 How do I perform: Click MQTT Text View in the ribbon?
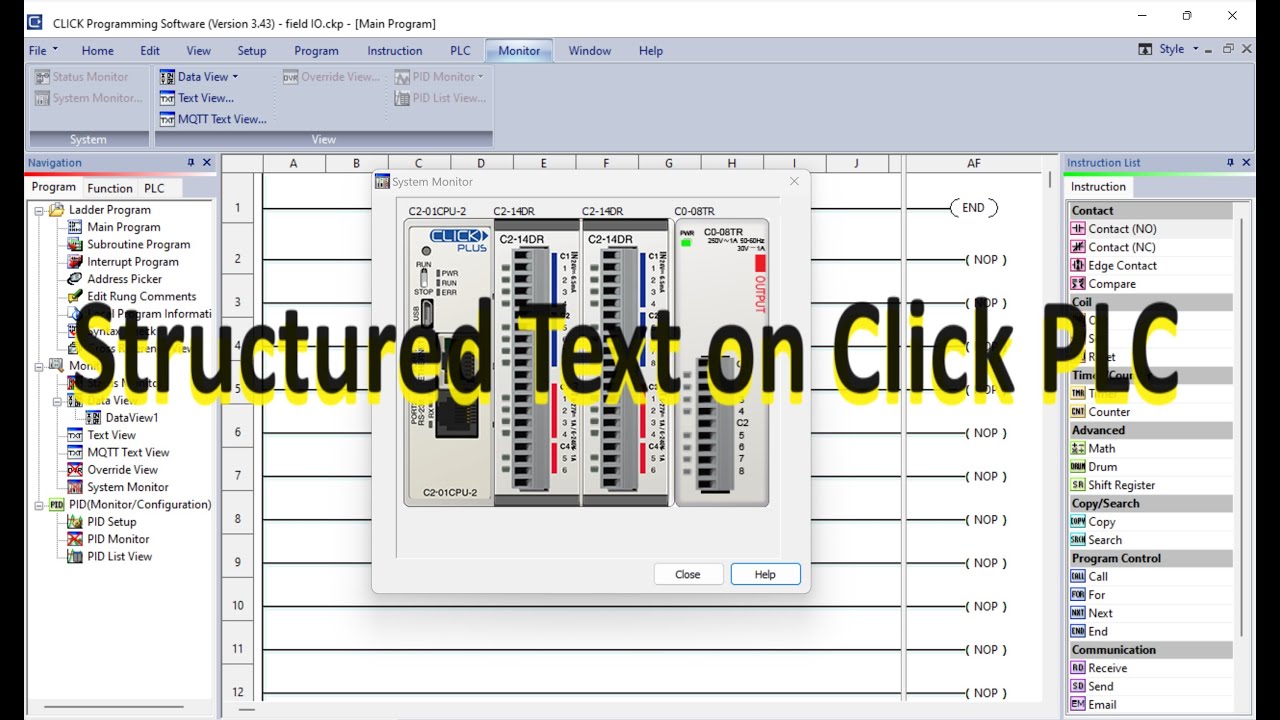pyautogui.click(x=213, y=119)
